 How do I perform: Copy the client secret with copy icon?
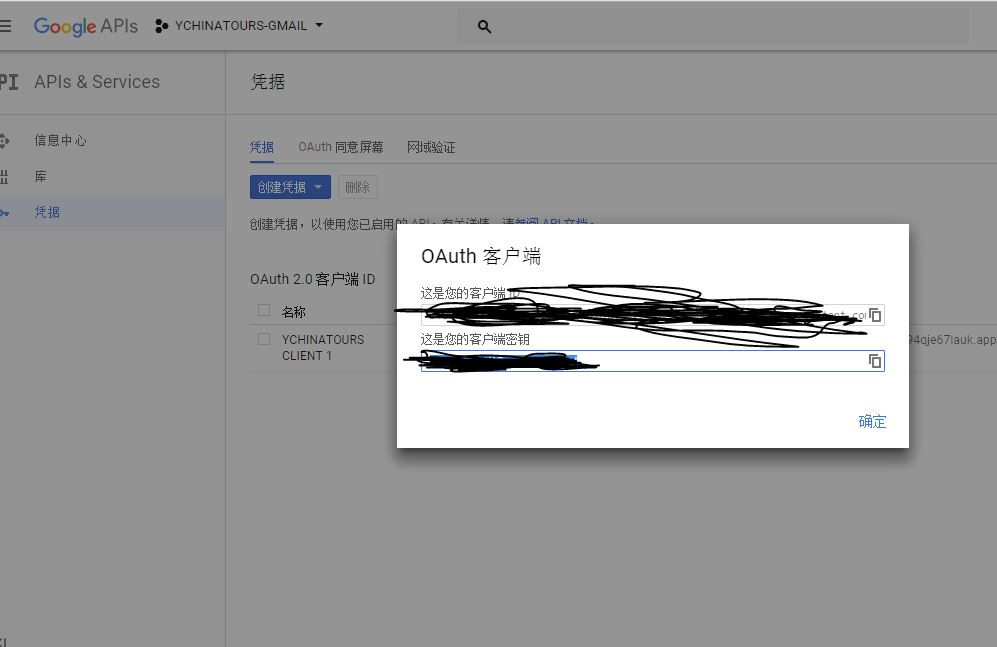[x=875, y=361]
